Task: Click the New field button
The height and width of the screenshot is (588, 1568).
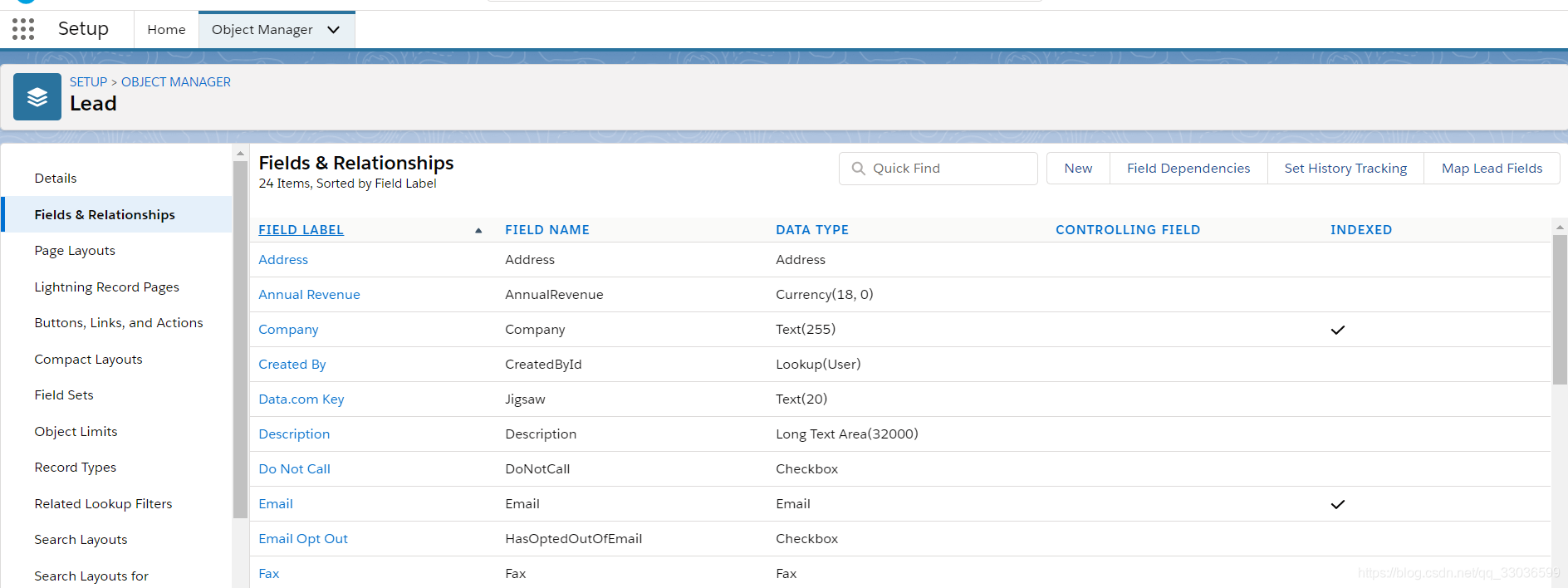Action: click(x=1078, y=169)
